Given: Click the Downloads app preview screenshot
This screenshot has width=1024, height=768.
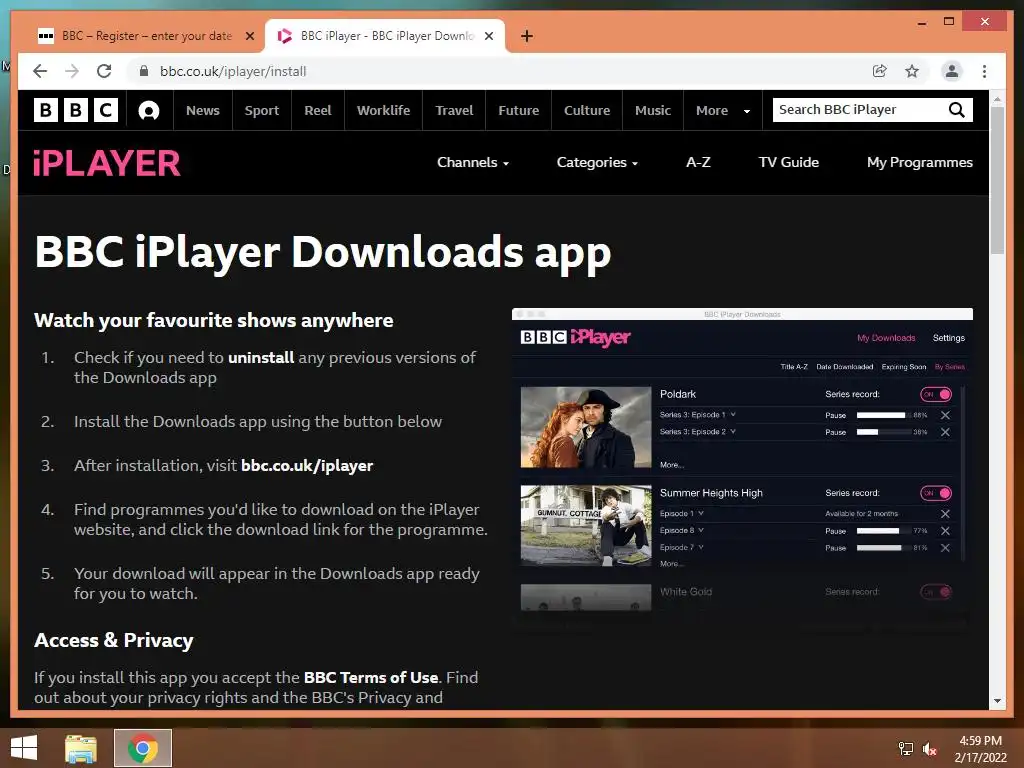Looking at the screenshot, I should click(742, 460).
